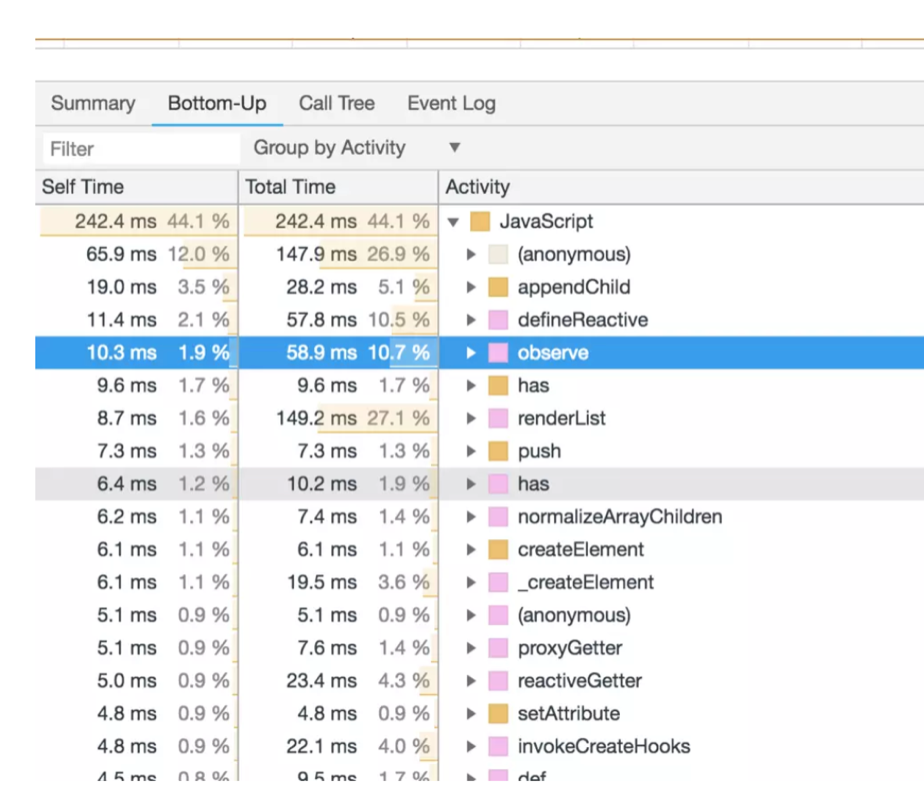
Task: Open the Group by Activity dropdown
Action: click(x=357, y=147)
